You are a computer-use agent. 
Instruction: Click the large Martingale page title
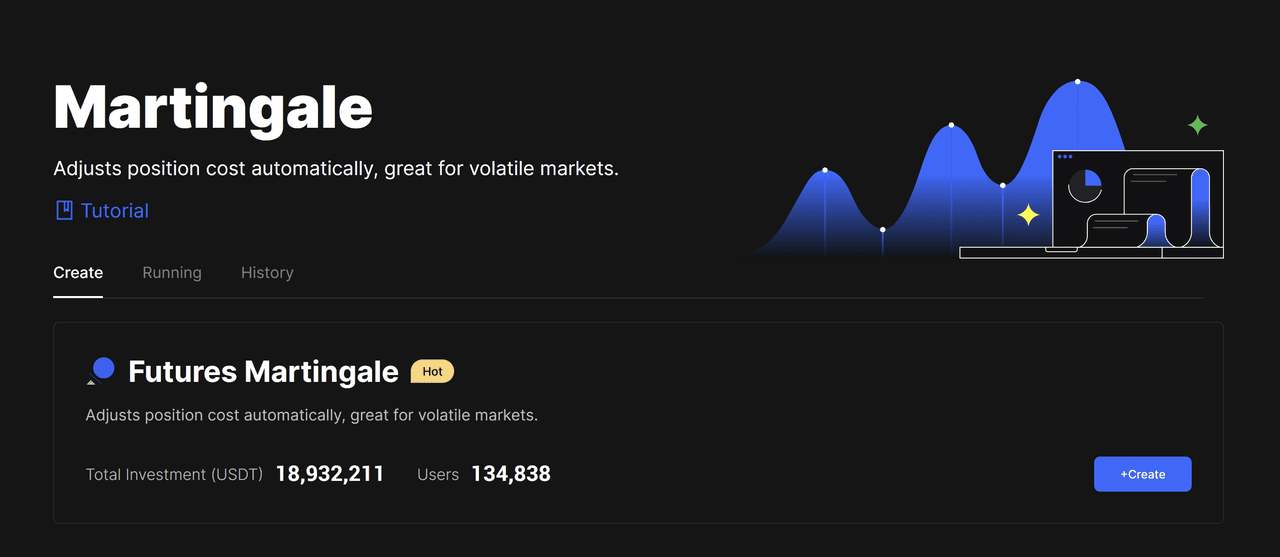(x=213, y=106)
